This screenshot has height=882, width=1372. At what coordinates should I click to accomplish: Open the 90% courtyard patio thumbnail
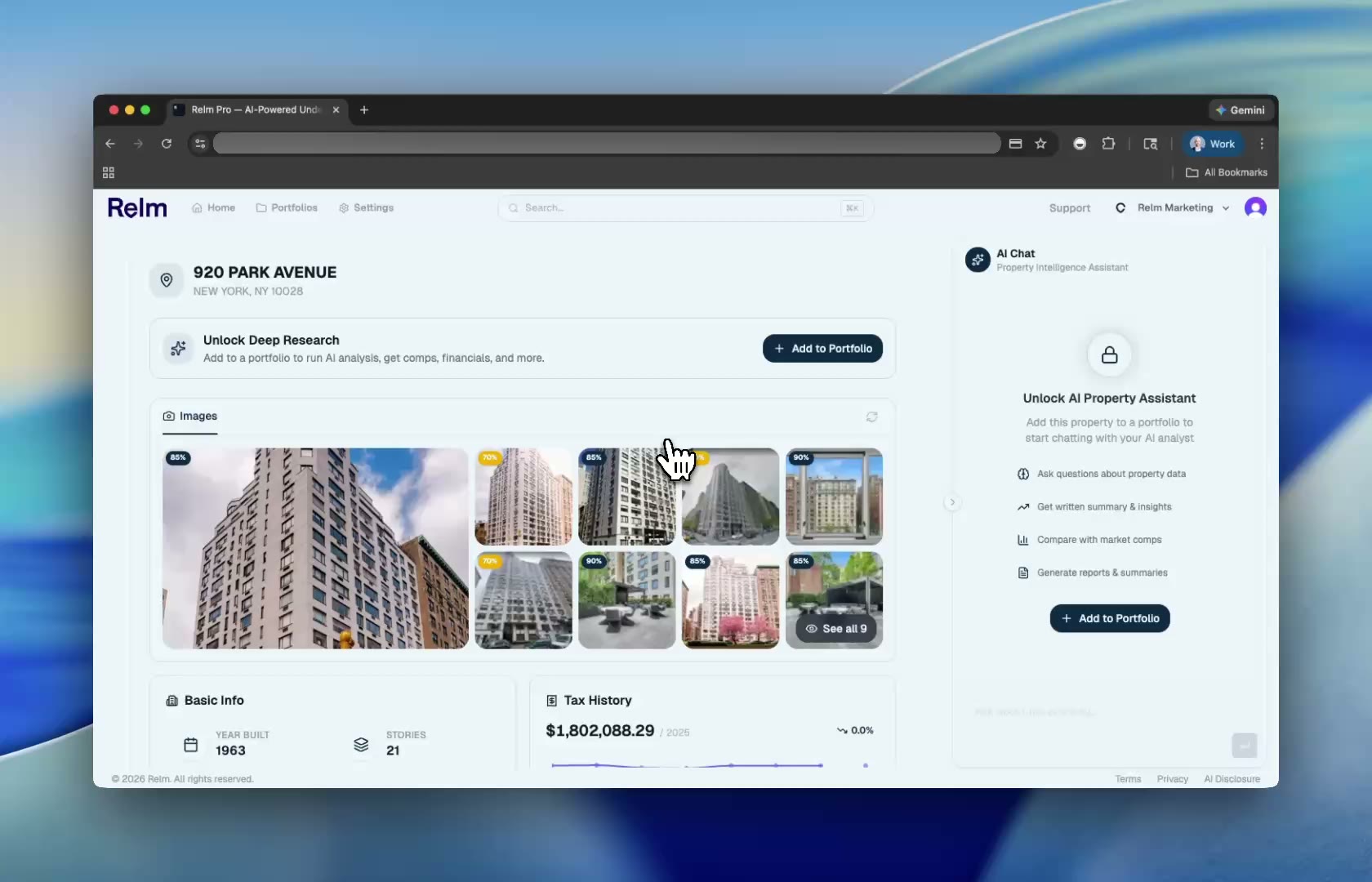coord(626,600)
